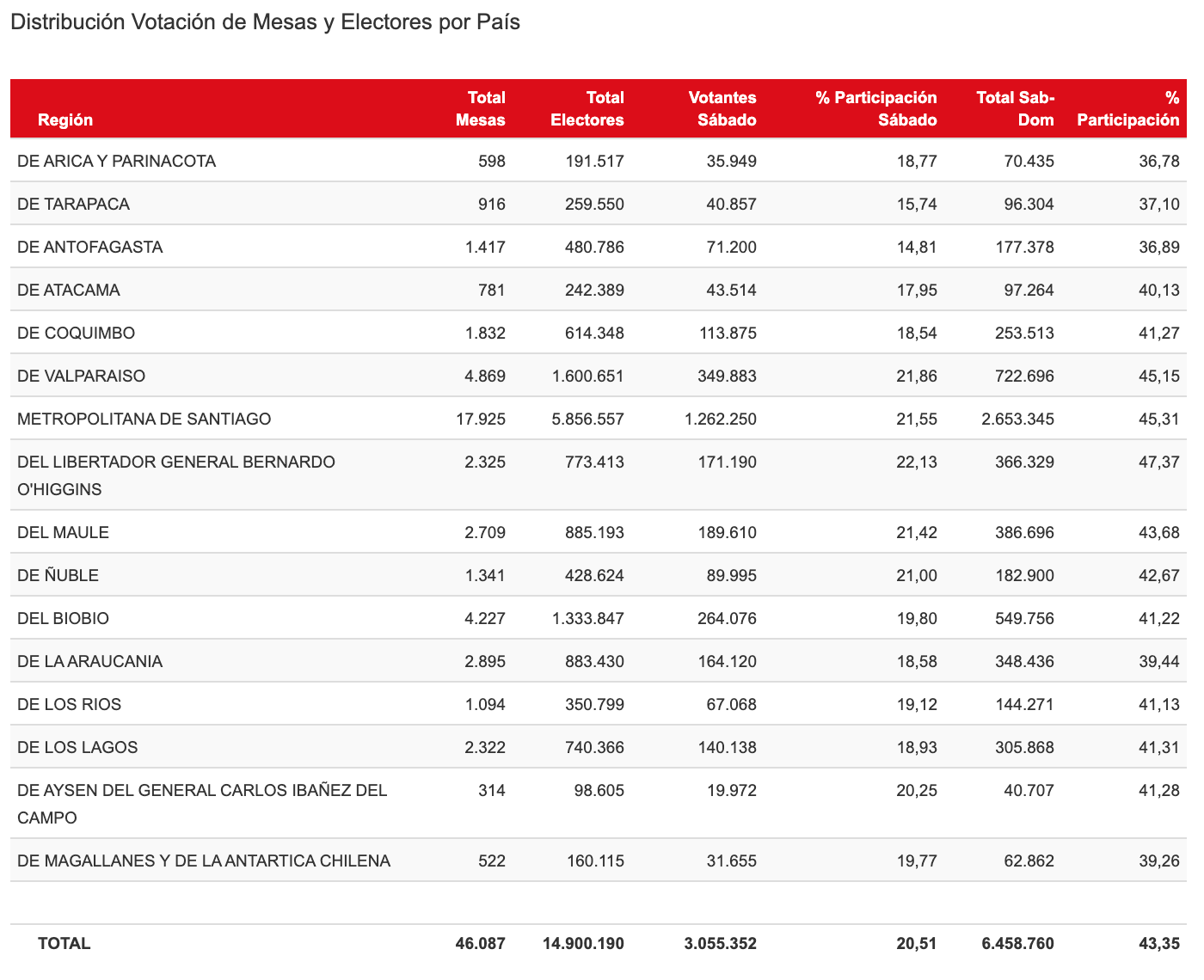Select the DE VALPARAISO region name
The height and width of the screenshot is (980, 1204).
(x=81, y=376)
